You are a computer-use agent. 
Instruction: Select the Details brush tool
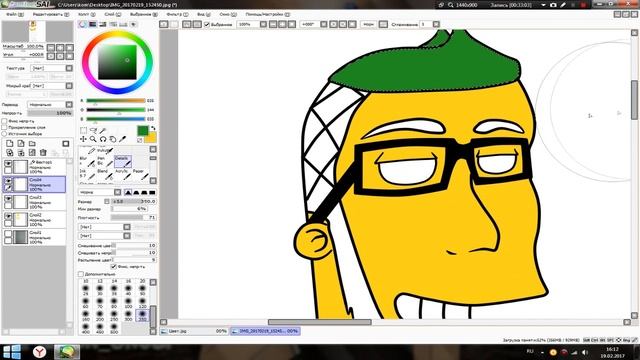tap(123, 162)
